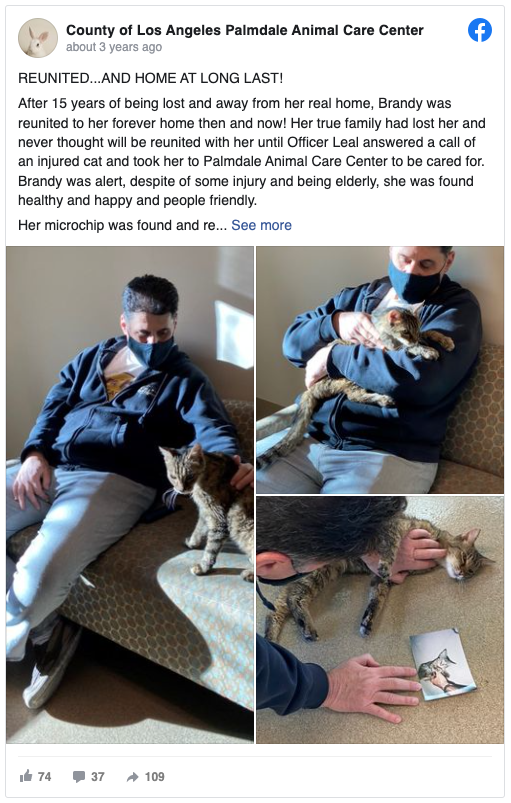Open the Palmdale Animal Care Center page name
The image size is (511, 803).
coord(245,30)
